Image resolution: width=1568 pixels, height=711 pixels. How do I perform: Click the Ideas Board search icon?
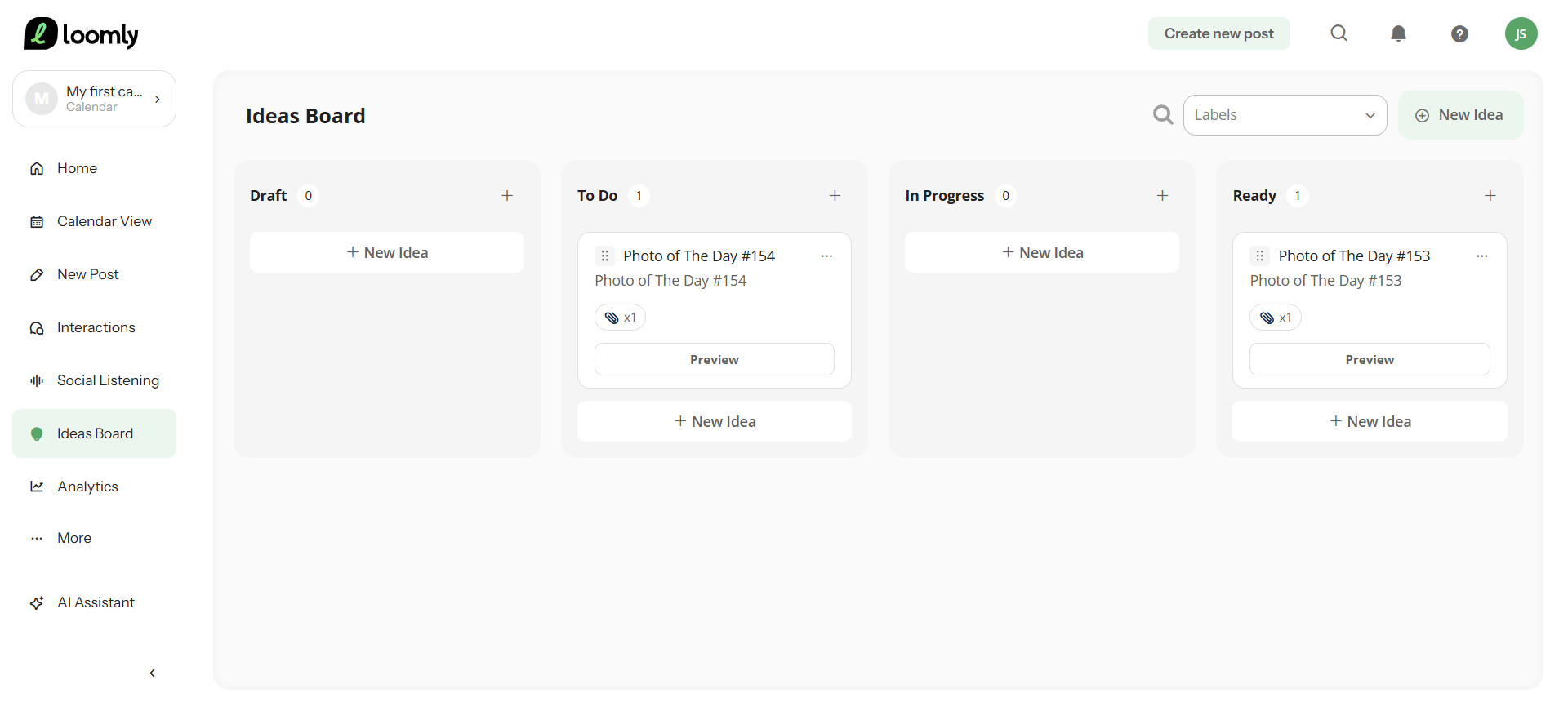[x=1163, y=115]
